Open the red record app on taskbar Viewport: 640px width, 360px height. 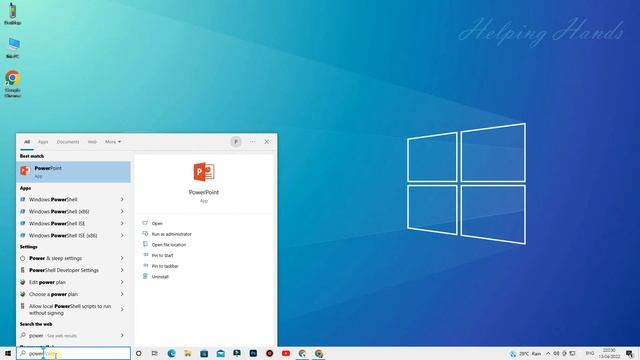click(269, 353)
